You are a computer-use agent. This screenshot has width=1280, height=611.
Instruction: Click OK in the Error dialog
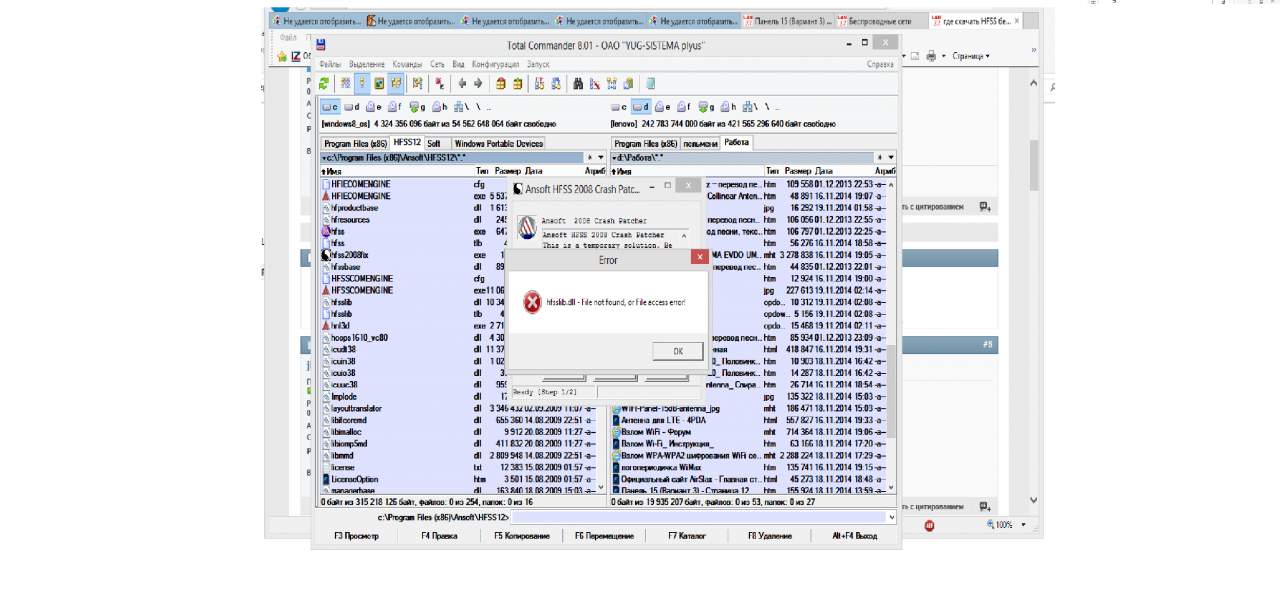tap(678, 351)
